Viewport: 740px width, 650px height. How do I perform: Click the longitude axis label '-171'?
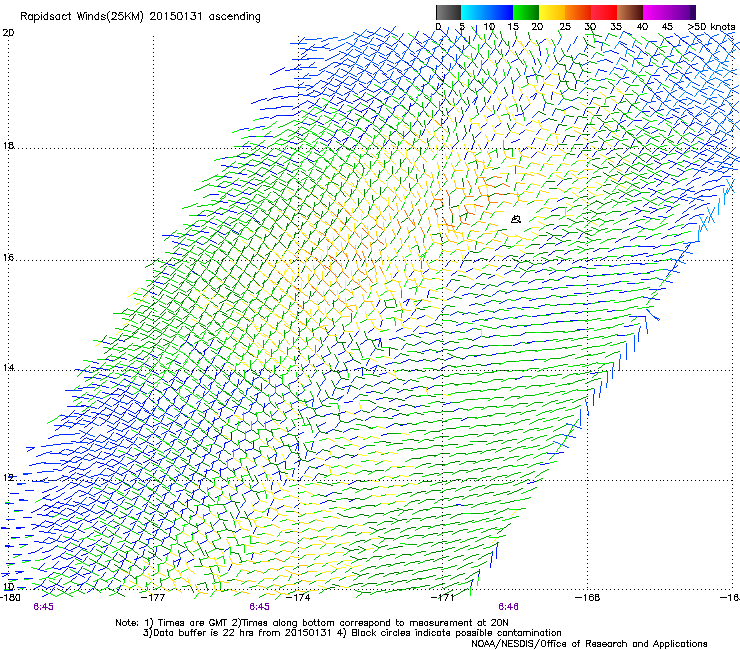click(x=443, y=597)
